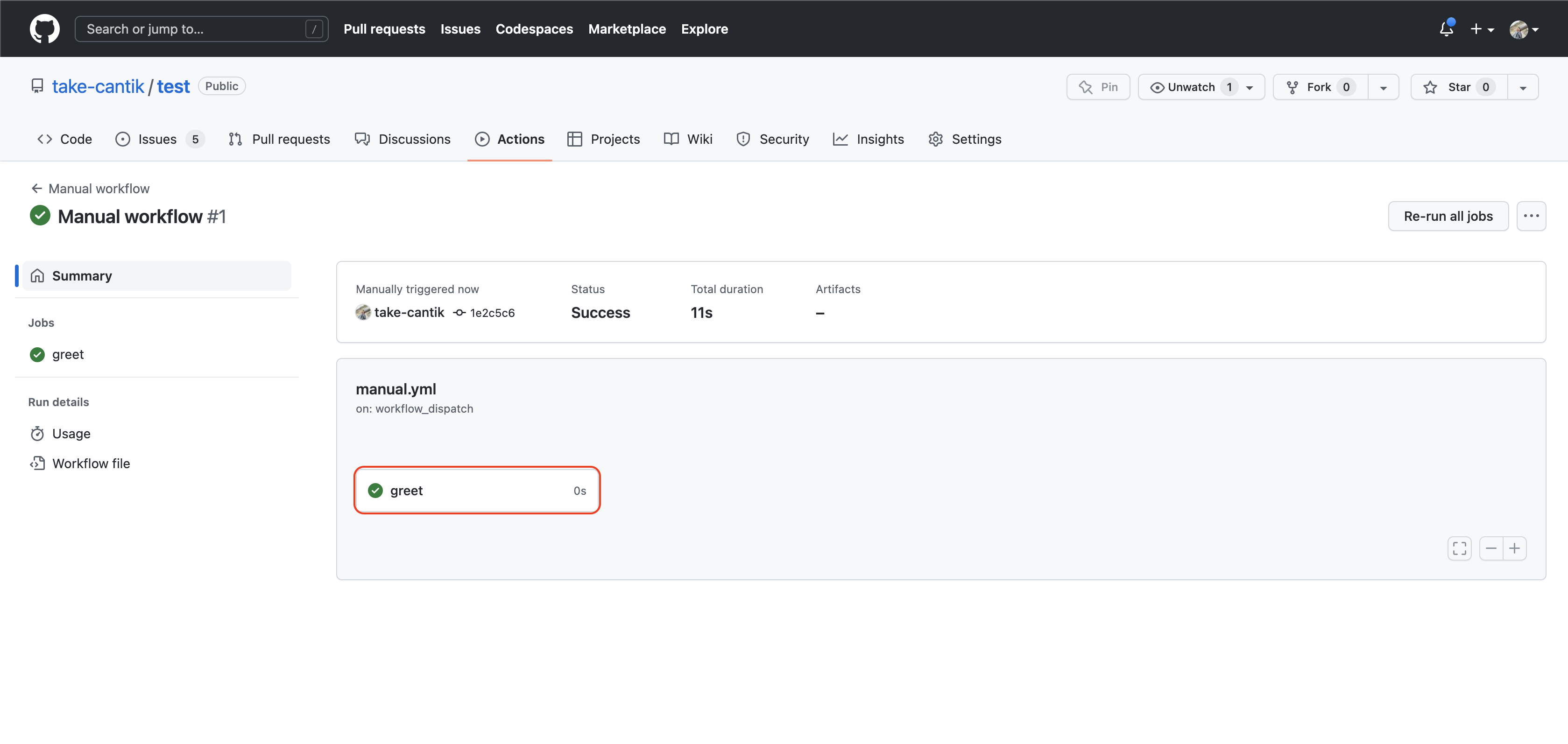Image resolution: width=1568 pixels, height=744 pixels.
Task: Open the Unwatch options dropdown
Action: pyautogui.click(x=1249, y=86)
